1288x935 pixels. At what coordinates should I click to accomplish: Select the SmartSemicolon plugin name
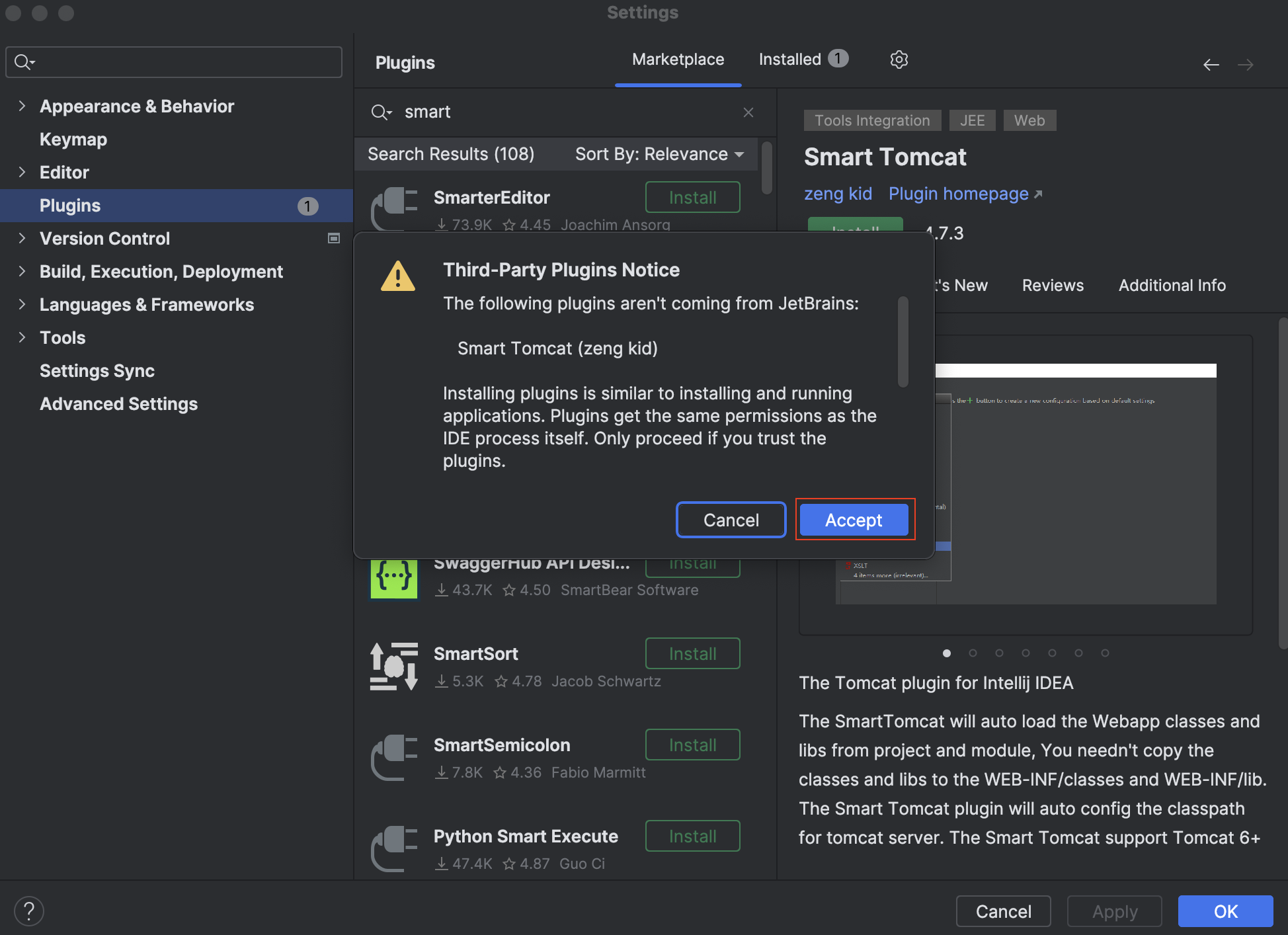pyautogui.click(x=502, y=745)
